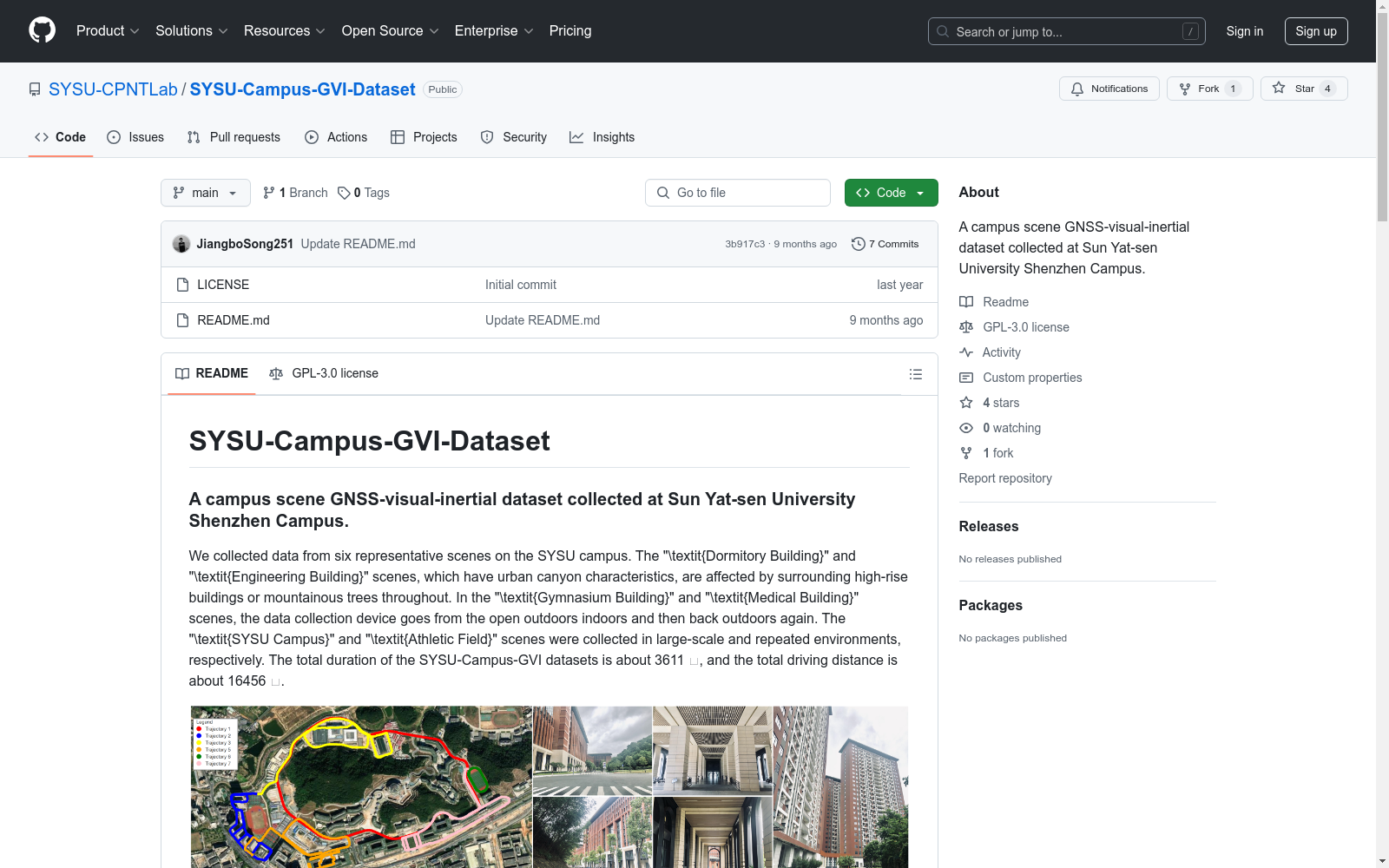Select the GPL-3.0 license tab
The image size is (1389, 868).
324,373
